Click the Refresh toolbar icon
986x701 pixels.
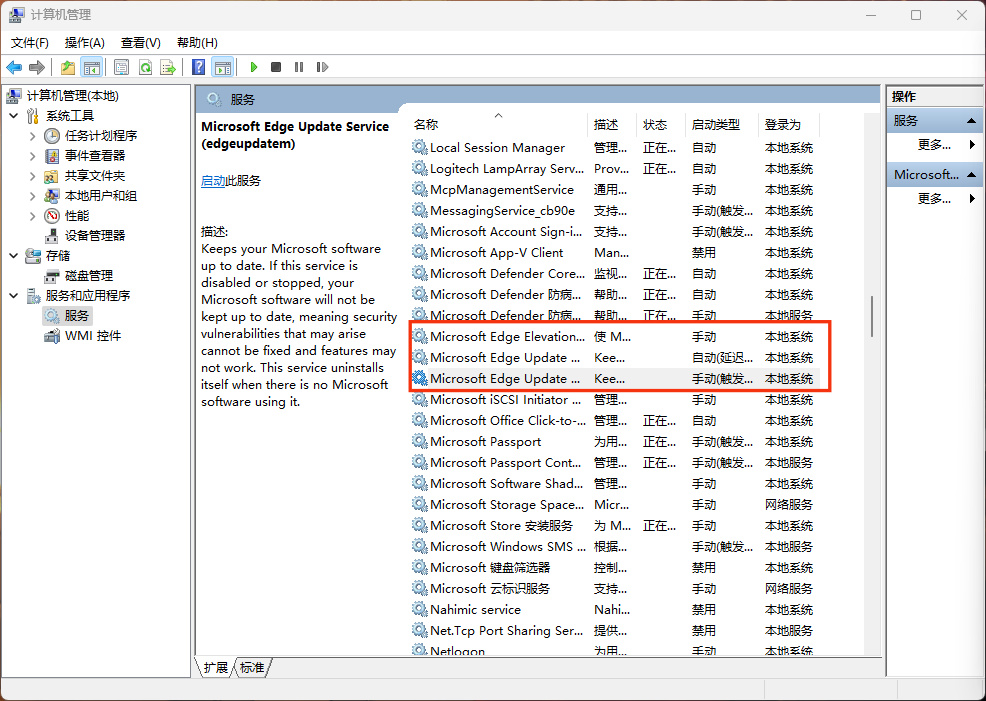145,67
